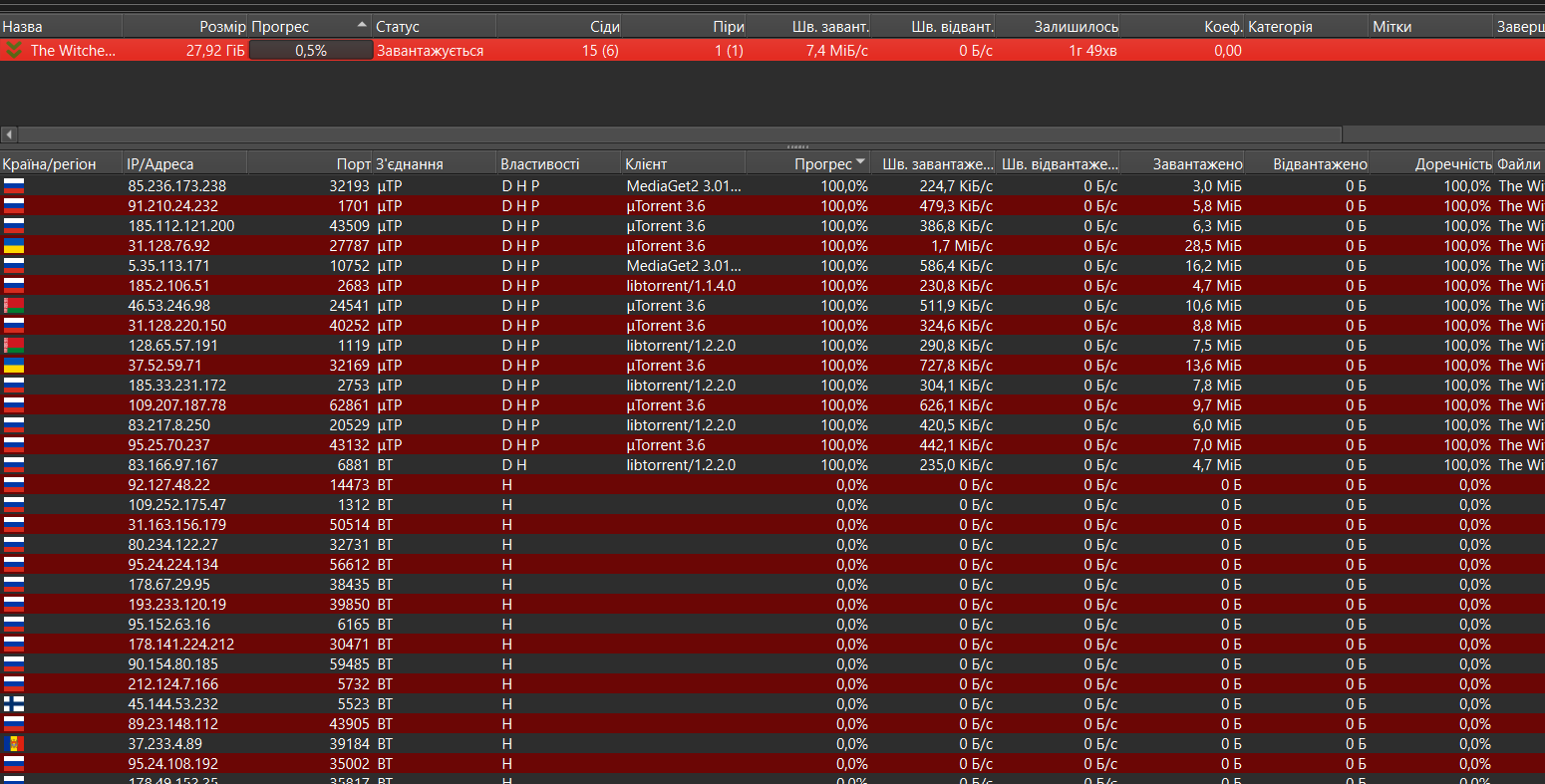Screen dimensions: 1545x784
Task: Click the flag icon for peer 185.112.121.200
Action: [x=14, y=225]
